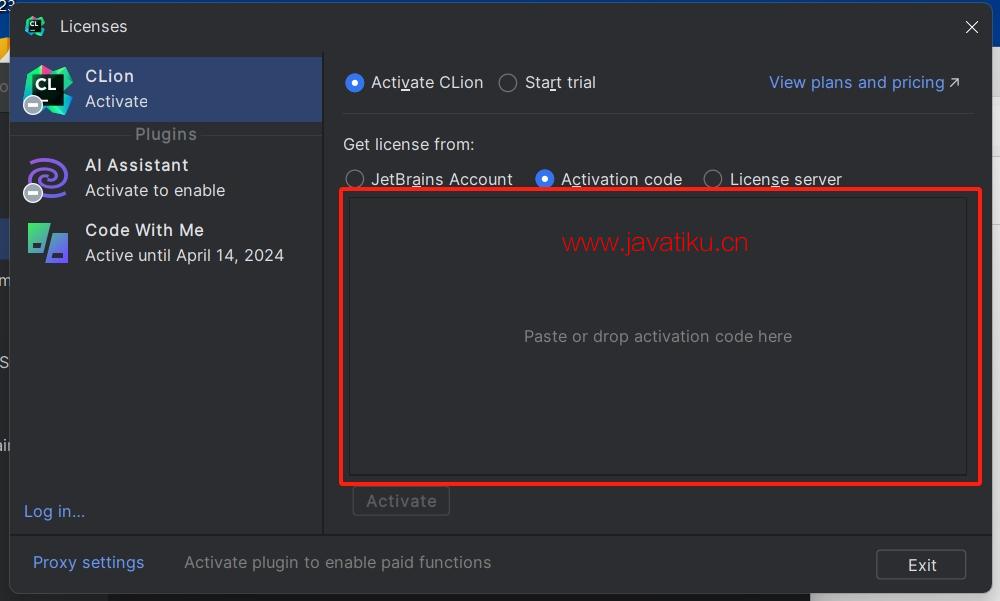Choose the Start trial radio option

pos(508,83)
